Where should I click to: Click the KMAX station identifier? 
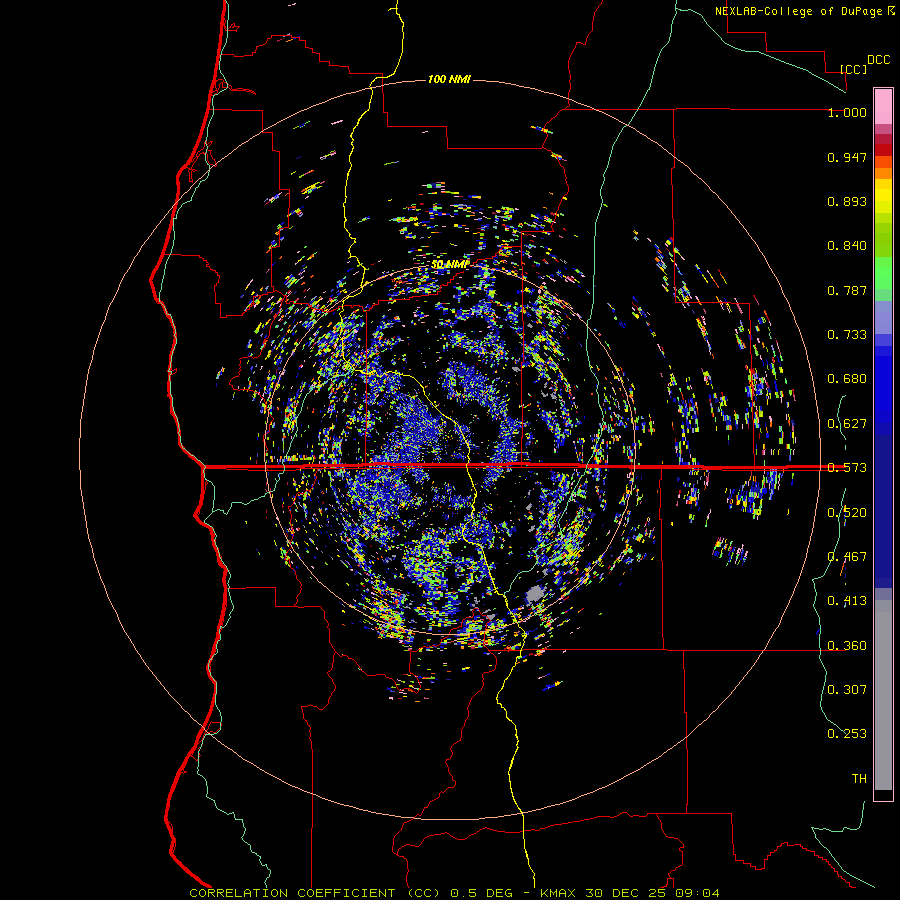(560, 893)
